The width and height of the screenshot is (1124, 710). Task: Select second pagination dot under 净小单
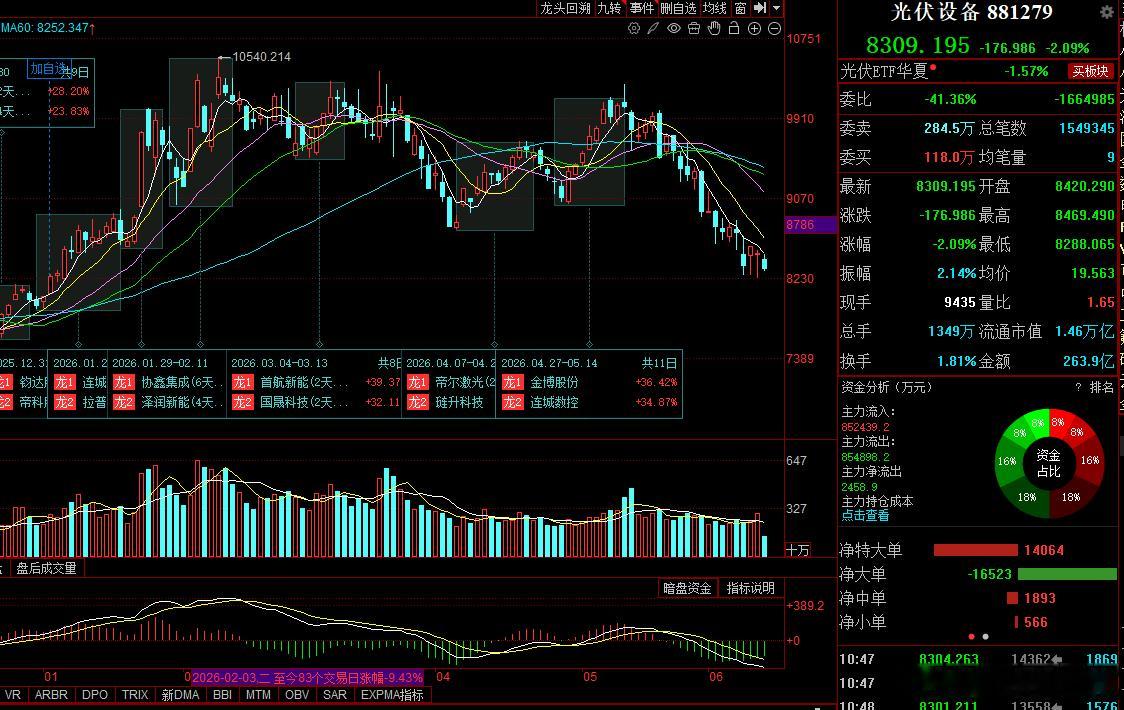[x=986, y=636]
